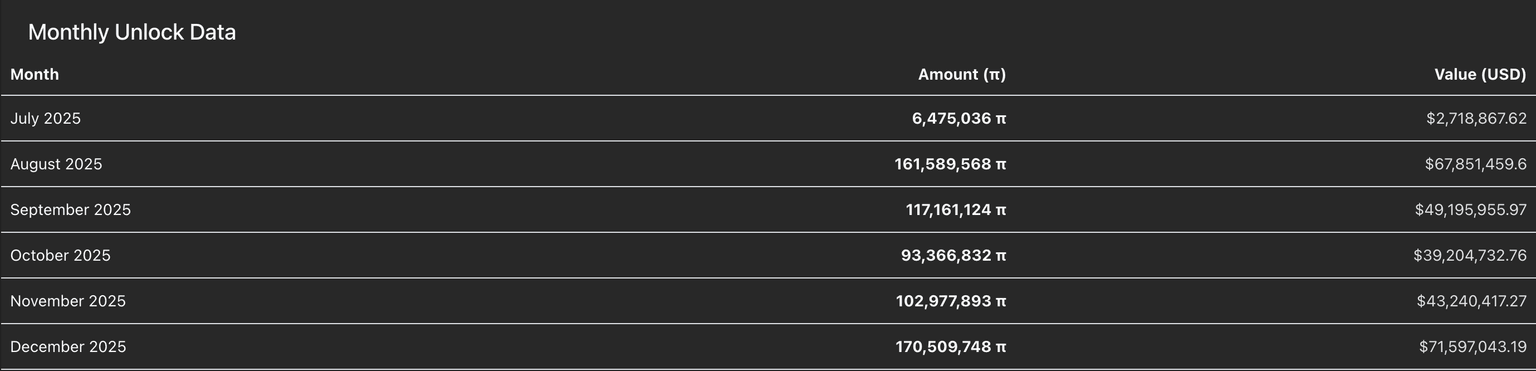The height and width of the screenshot is (371, 1536).
Task: Click the Value (USD) column header
Action: (x=1480, y=74)
